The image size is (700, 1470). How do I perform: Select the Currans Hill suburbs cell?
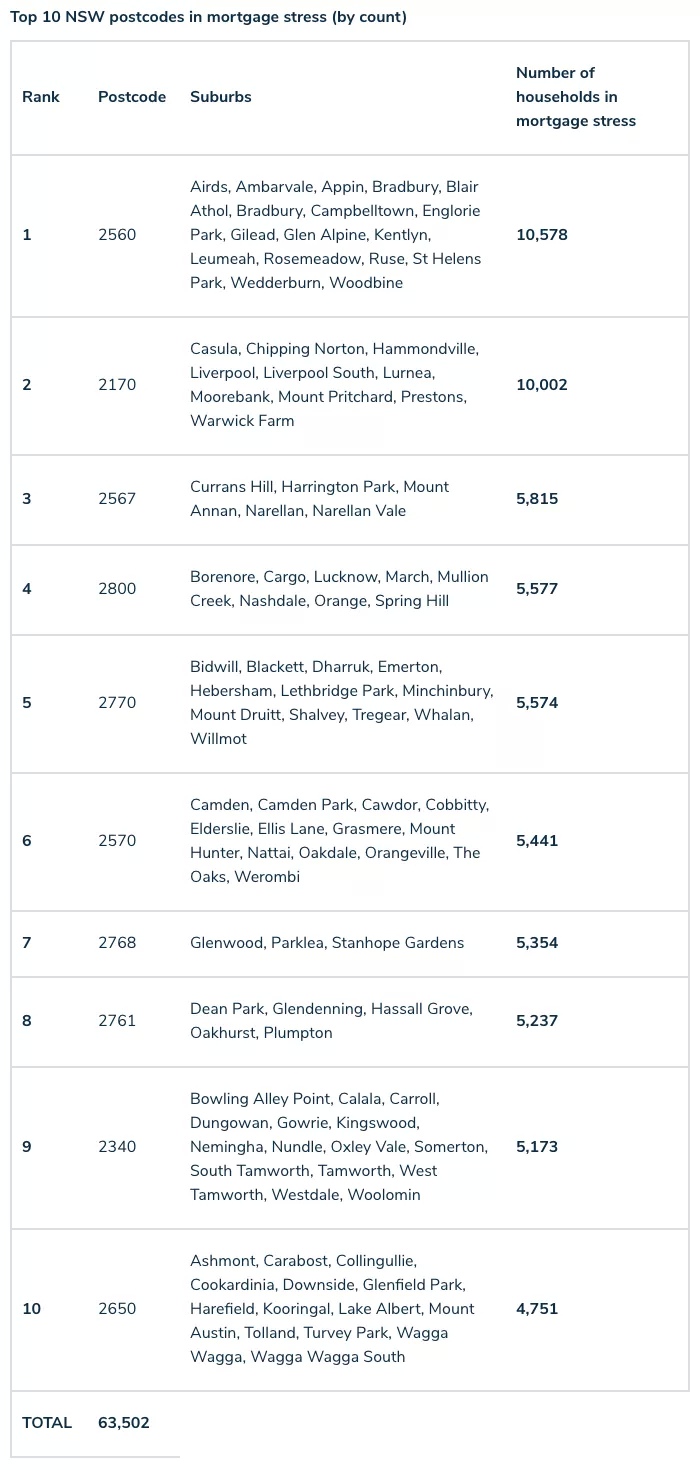click(320, 499)
